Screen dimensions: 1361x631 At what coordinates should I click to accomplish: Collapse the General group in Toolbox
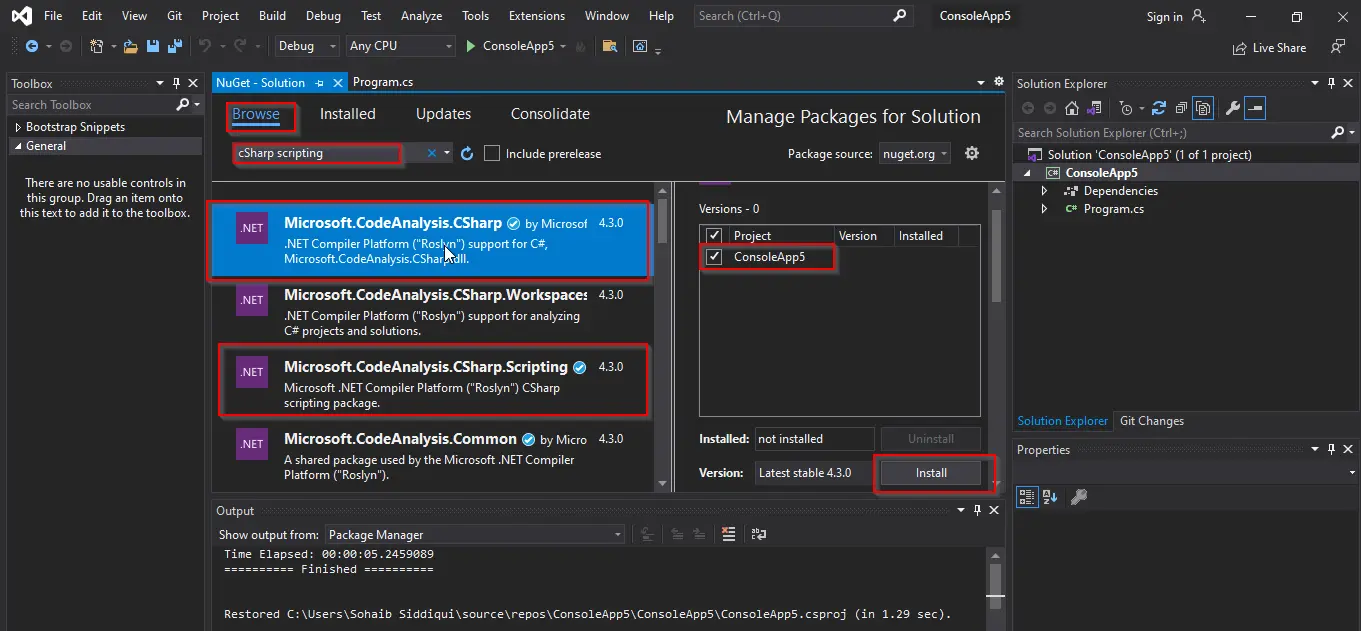17,146
